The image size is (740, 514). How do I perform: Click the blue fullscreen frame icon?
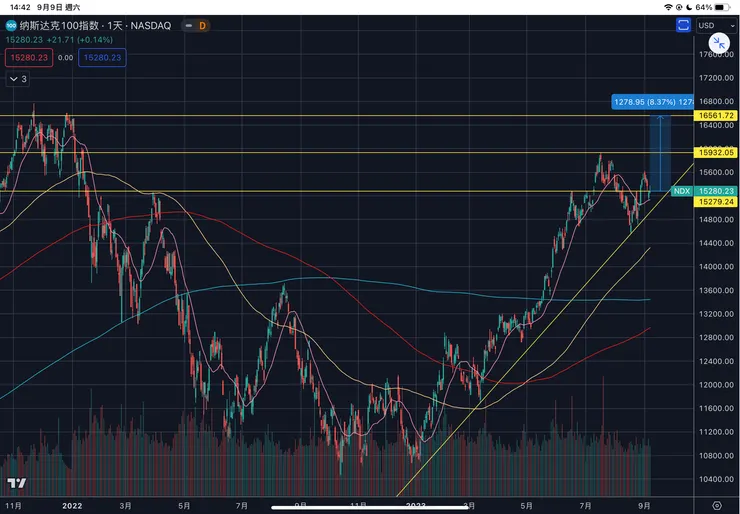(x=683, y=25)
